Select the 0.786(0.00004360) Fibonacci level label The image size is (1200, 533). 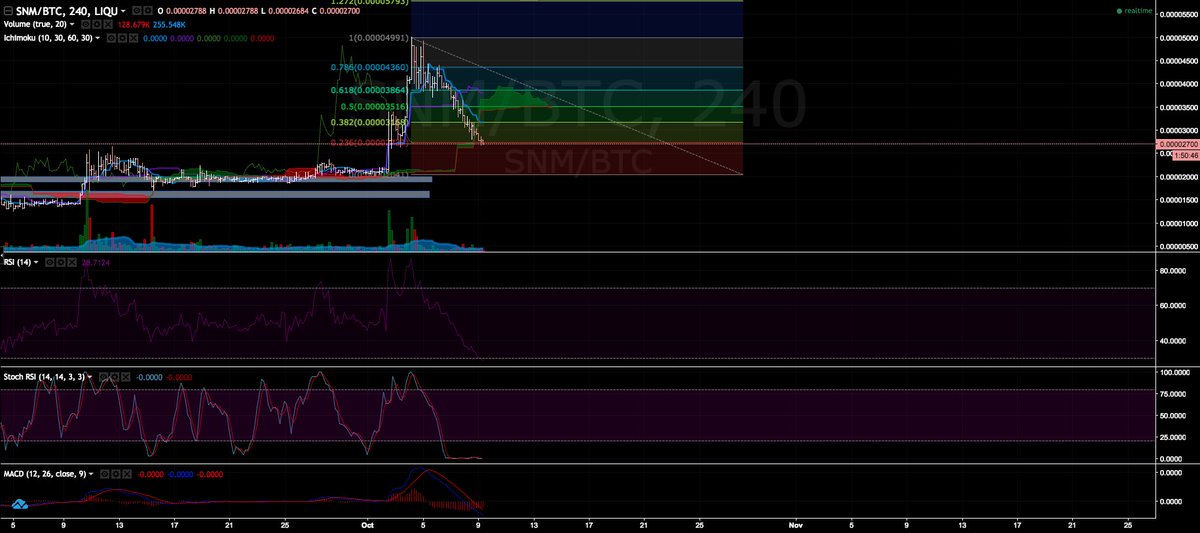click(x=370, y=68)
